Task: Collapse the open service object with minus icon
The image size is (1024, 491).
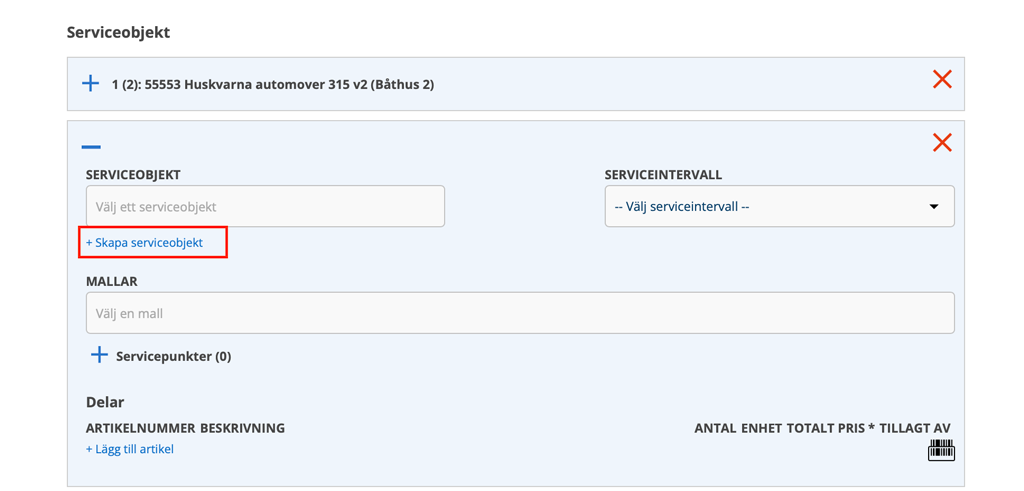Action: coord(91,147)
